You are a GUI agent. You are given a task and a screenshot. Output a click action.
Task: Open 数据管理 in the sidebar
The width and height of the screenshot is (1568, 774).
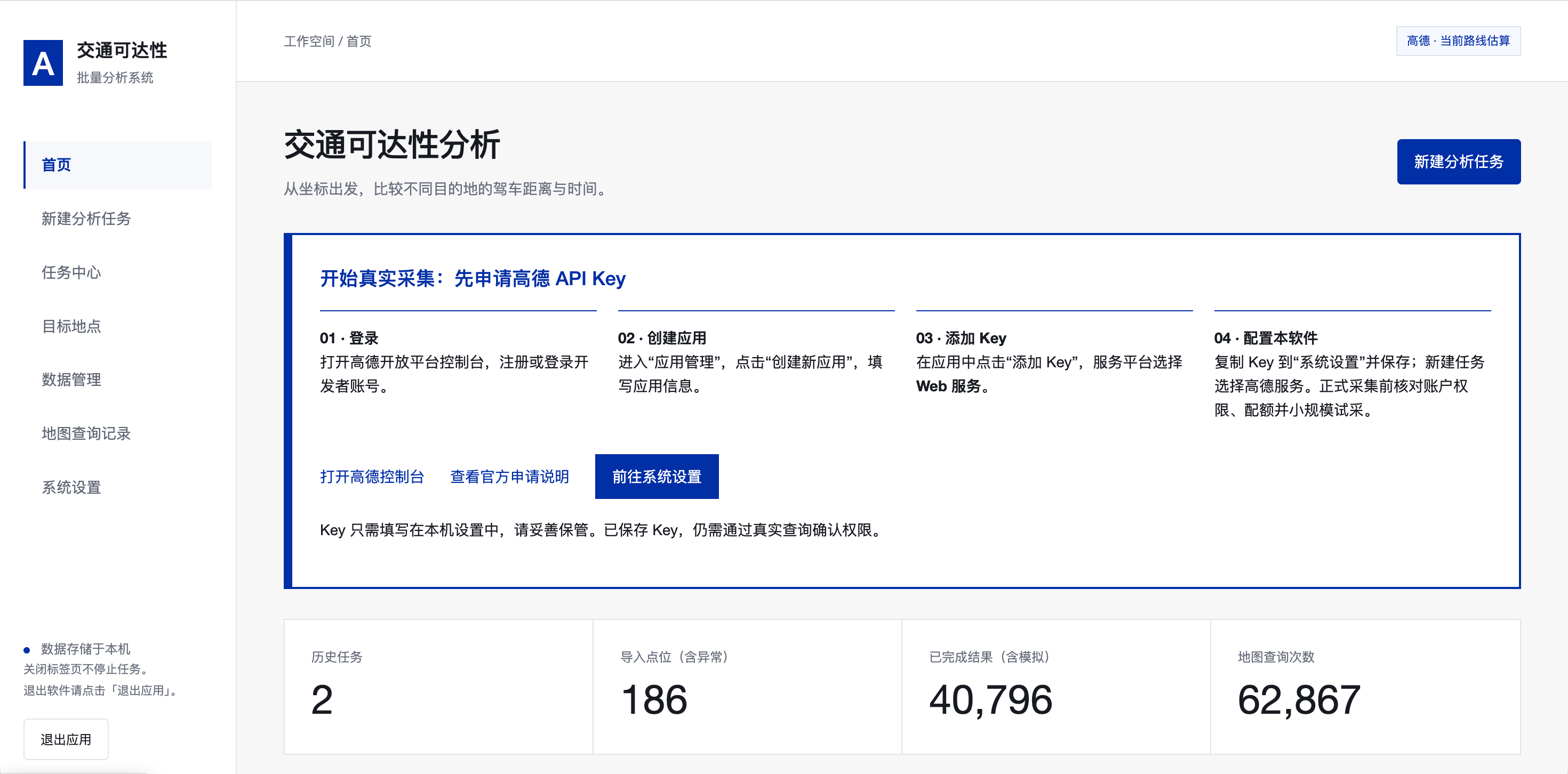pos(118,380)
